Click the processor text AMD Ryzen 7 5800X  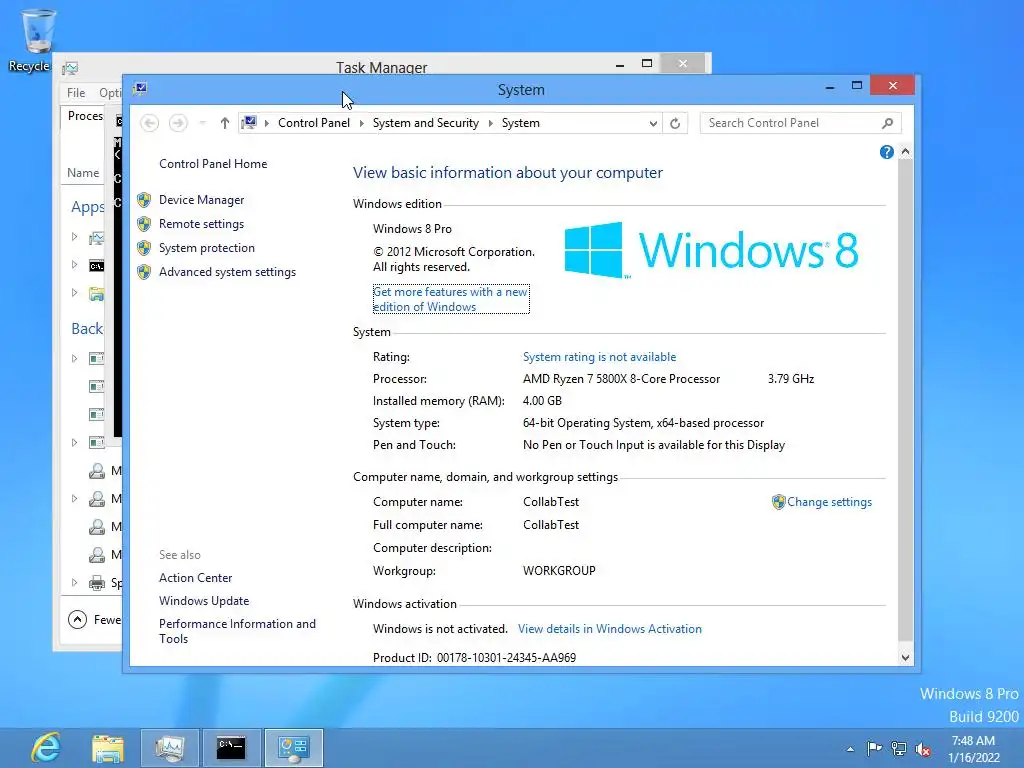pyautogui.click(x=621, y=379)
